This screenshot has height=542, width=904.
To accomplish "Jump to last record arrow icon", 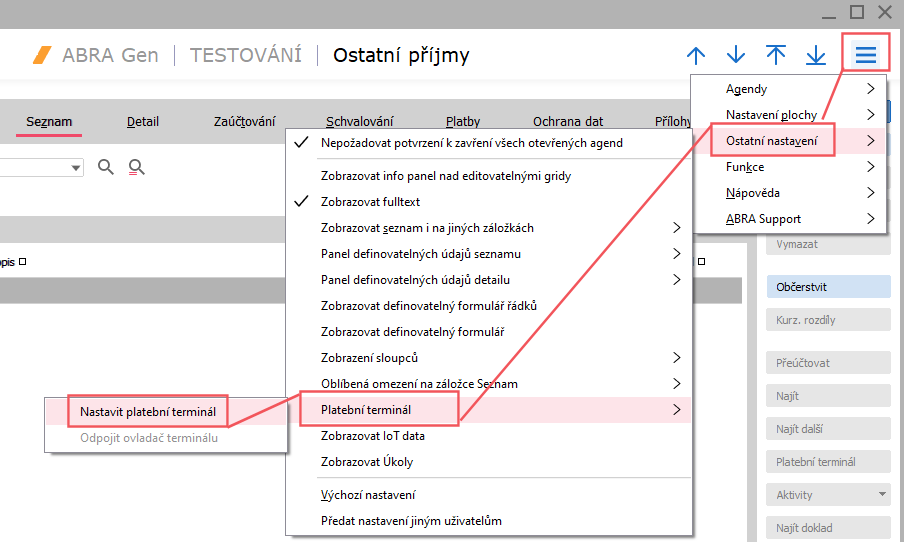I will click(x=816, y=55).
